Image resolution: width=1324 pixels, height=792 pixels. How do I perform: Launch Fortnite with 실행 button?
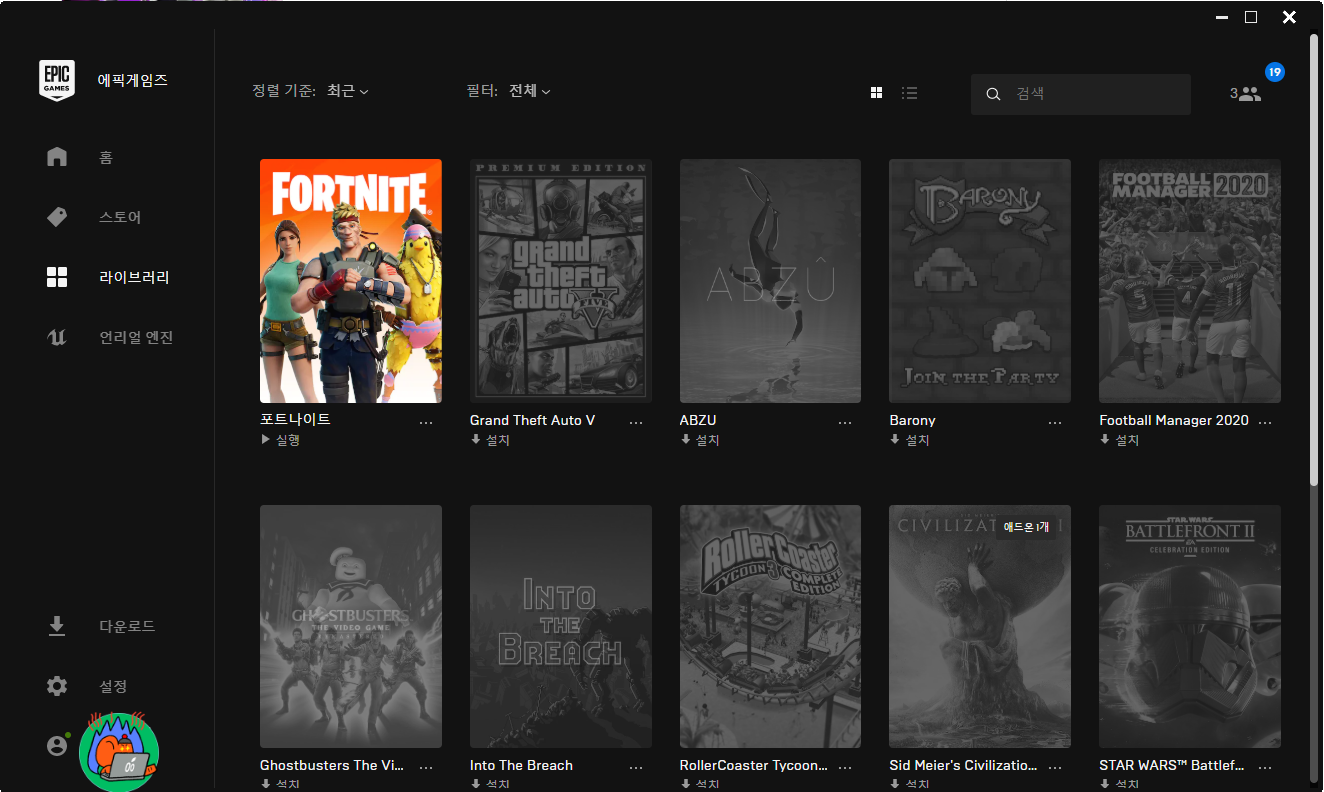280,440
